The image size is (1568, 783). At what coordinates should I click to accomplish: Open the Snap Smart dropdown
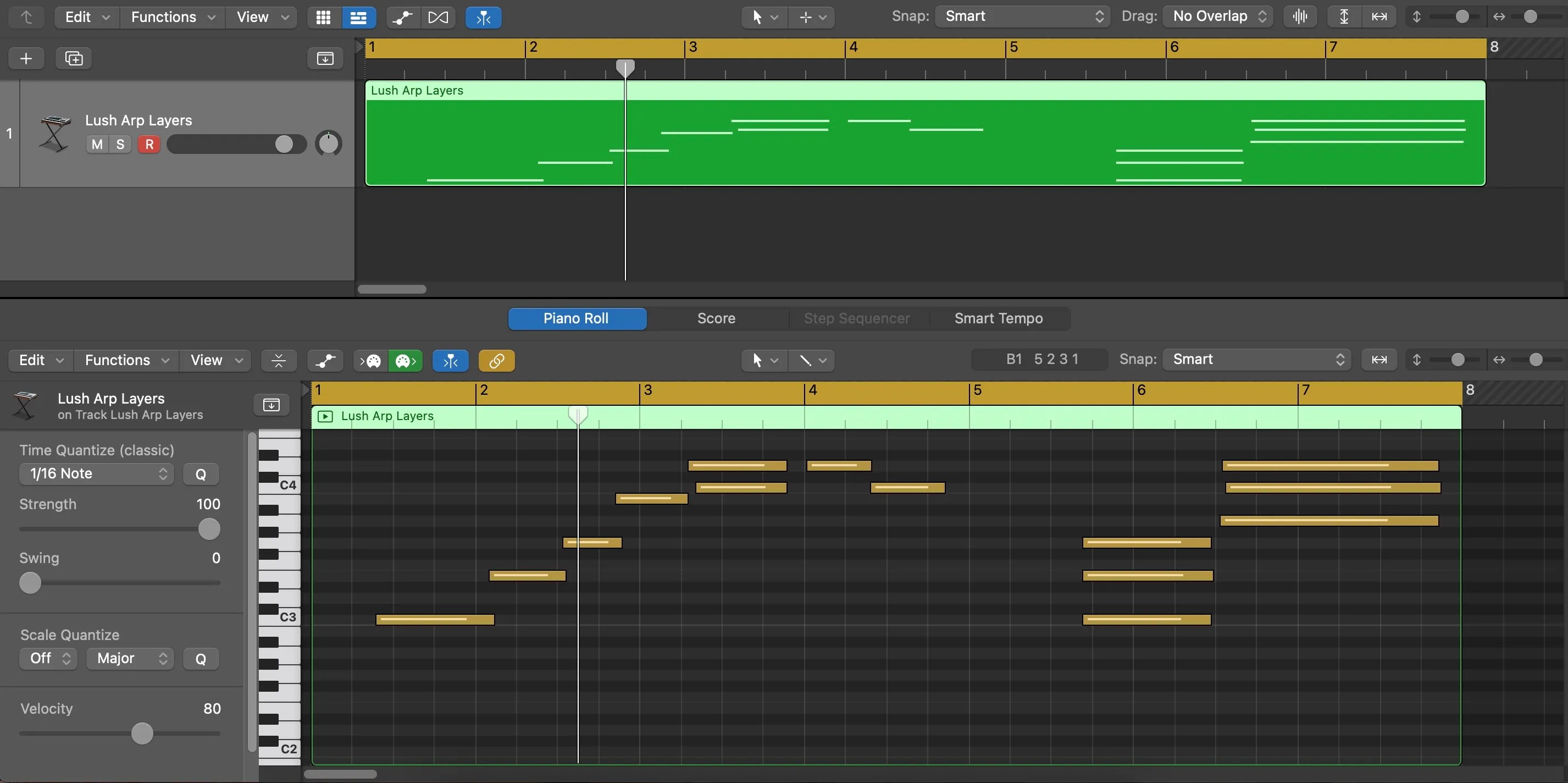(x=1020, y=16)
